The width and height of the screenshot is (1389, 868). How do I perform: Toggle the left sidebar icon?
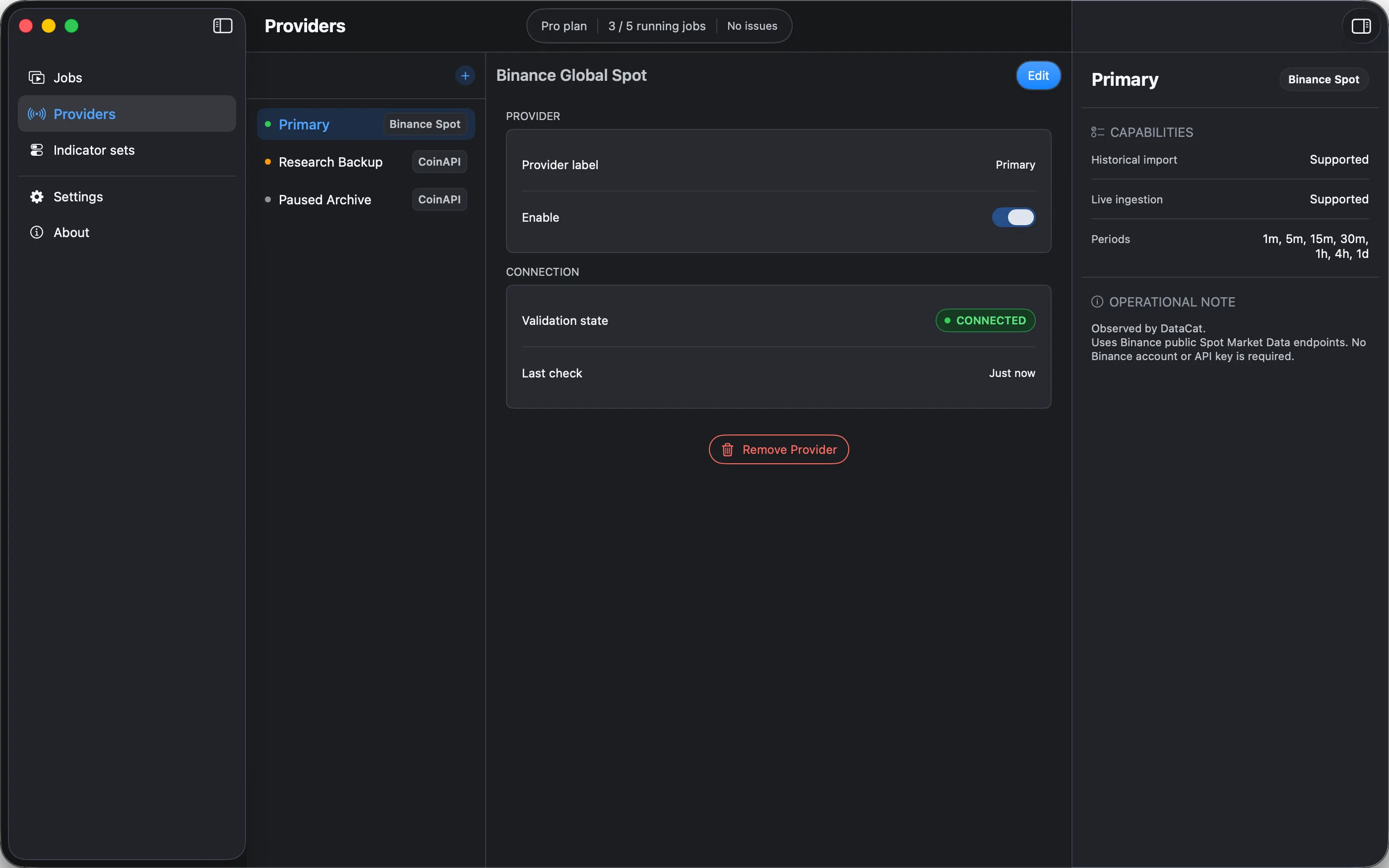pos(223,26)
